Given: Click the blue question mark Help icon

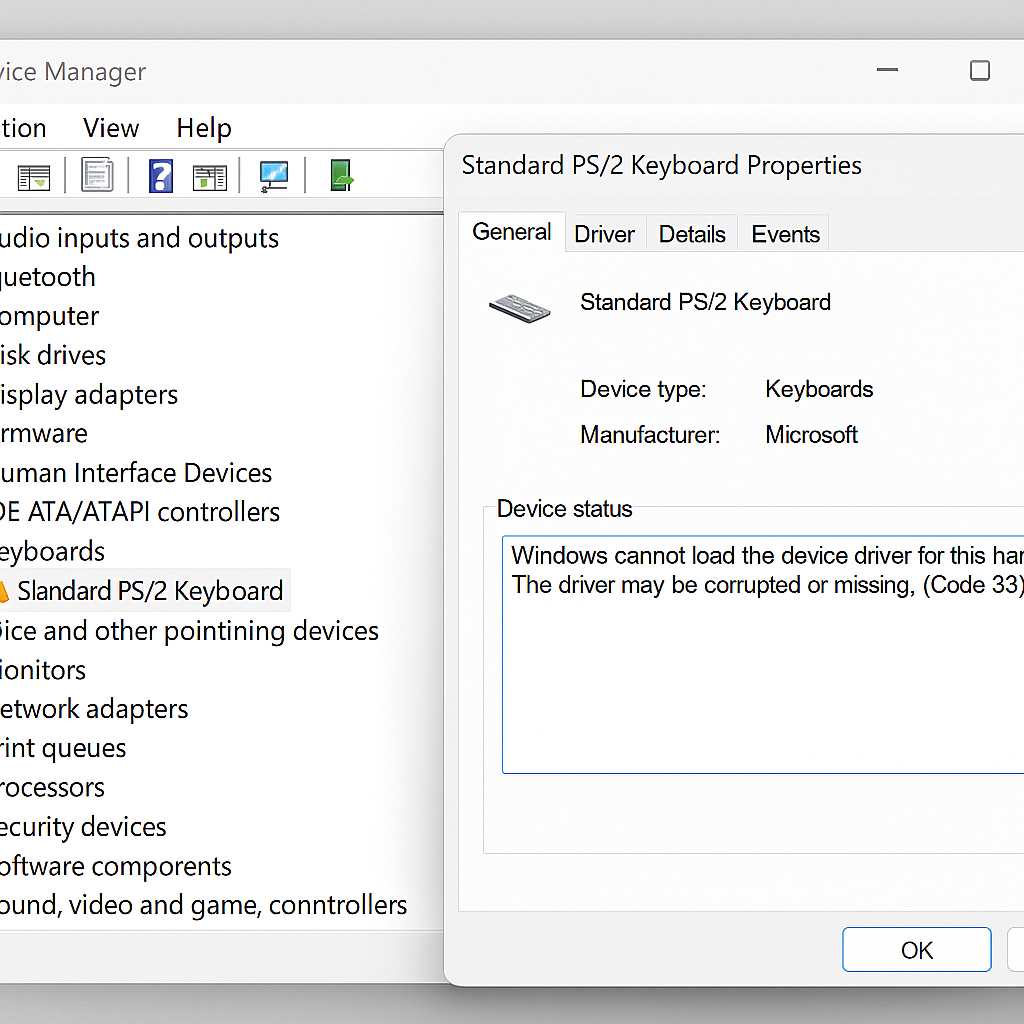Looking at the screenshot, I should tap(161, 176).
